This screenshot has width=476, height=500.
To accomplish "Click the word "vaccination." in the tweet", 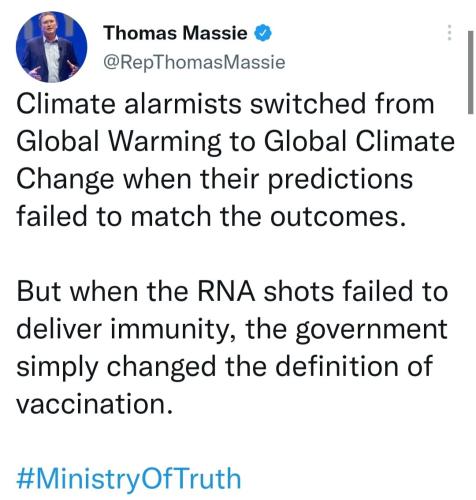I will (x=95, y=404).
